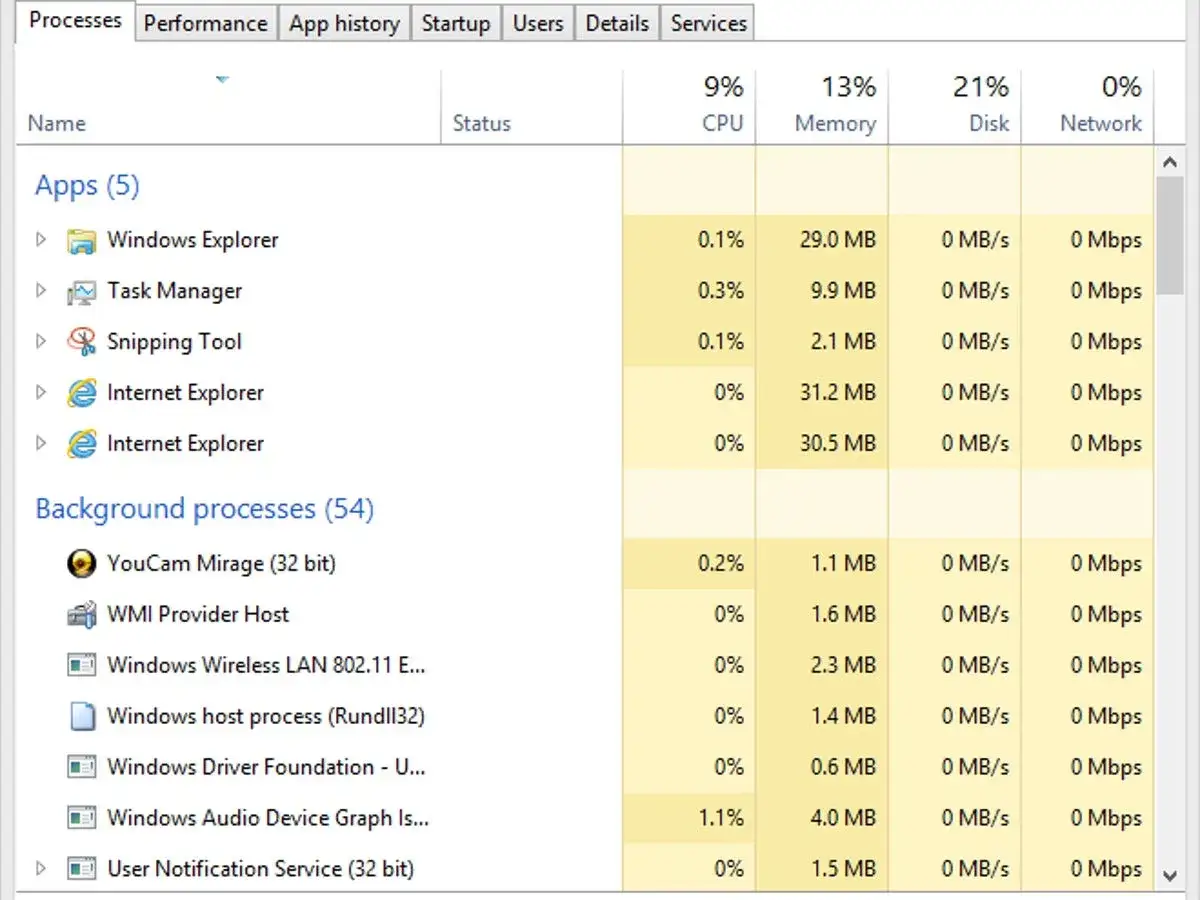Click the 0.3% CPU value
1200x900 pixels.
721,291
